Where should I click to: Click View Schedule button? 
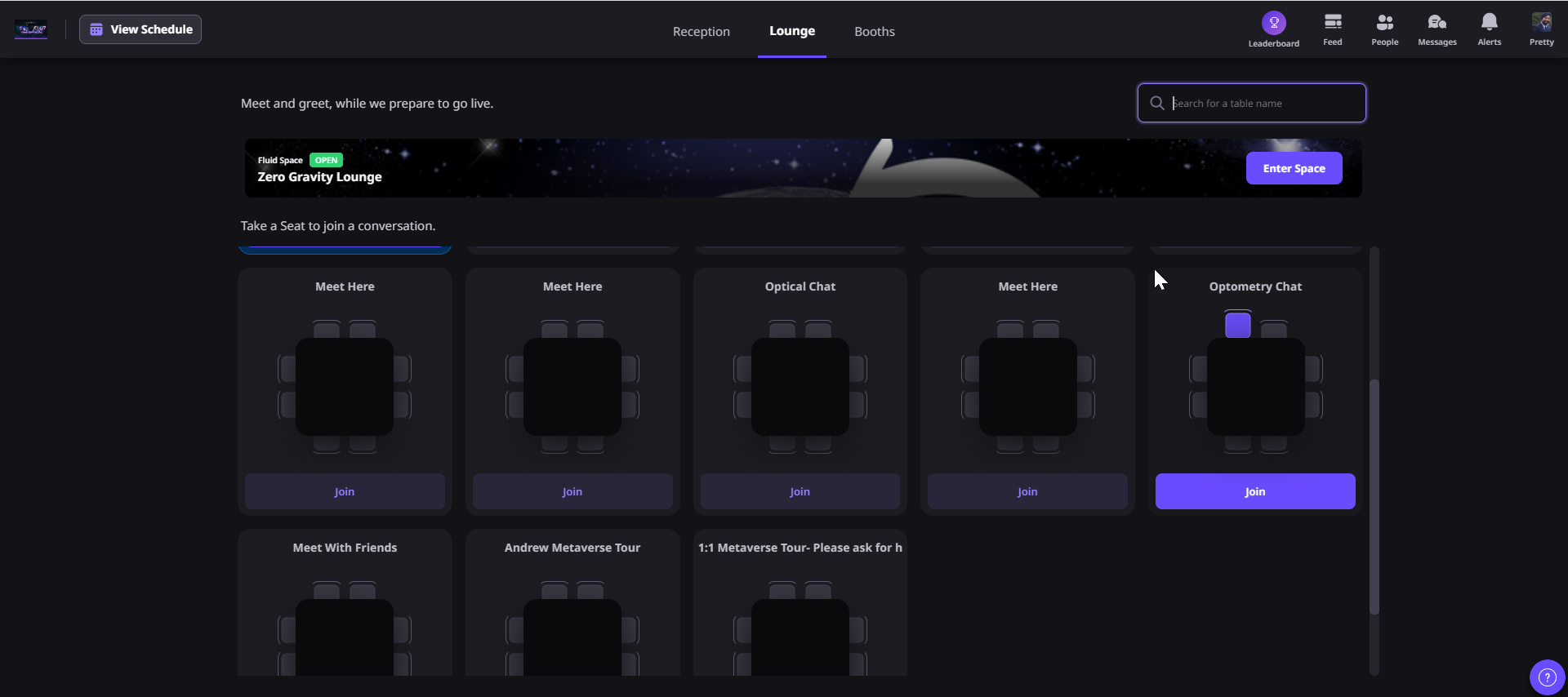click(140, 29)
